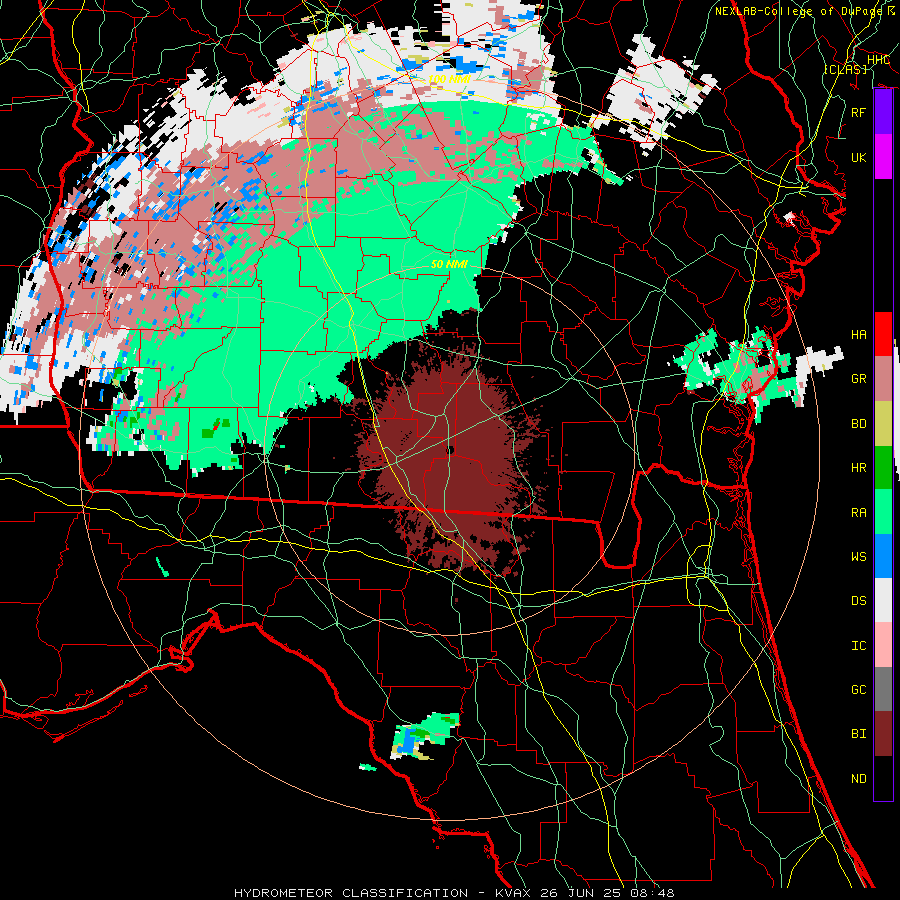Select the BD olive-yellow legend swatch
The image size is (900, 900).
[883, 424]
